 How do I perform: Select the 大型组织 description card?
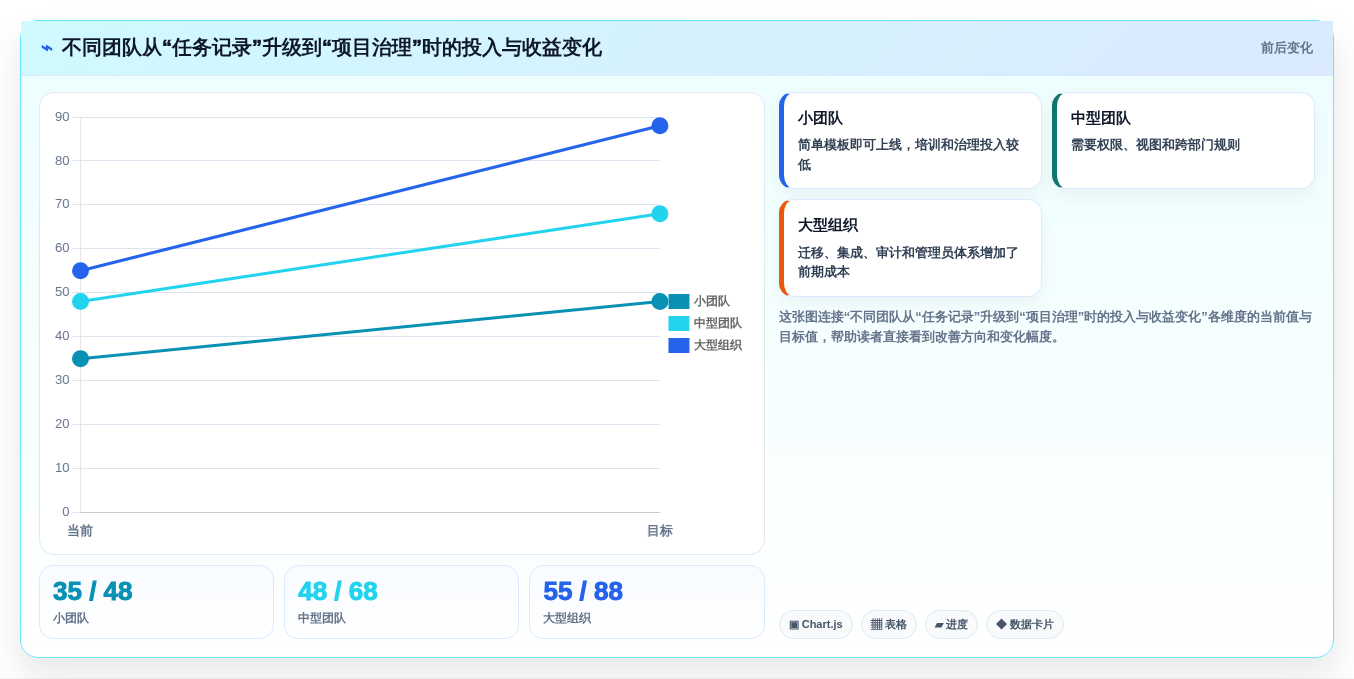[x=910, y=248]
